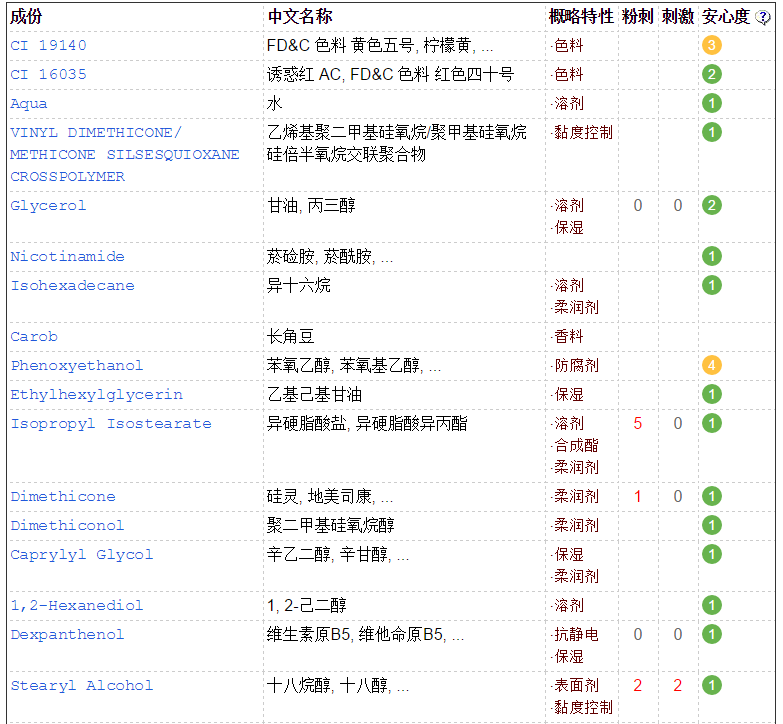Click the 防腐剂 property of Phenoxyethanol

[577, 365]
